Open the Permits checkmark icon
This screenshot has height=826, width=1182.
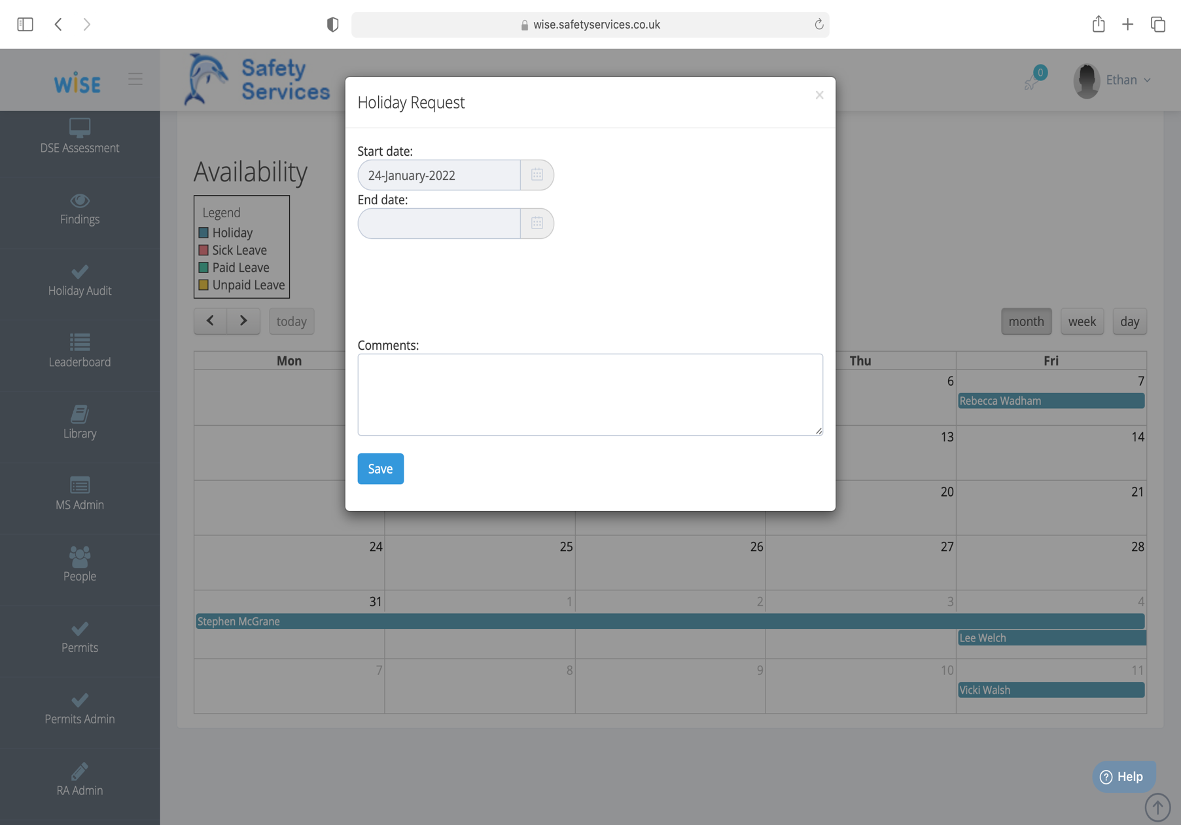[80, 629]
